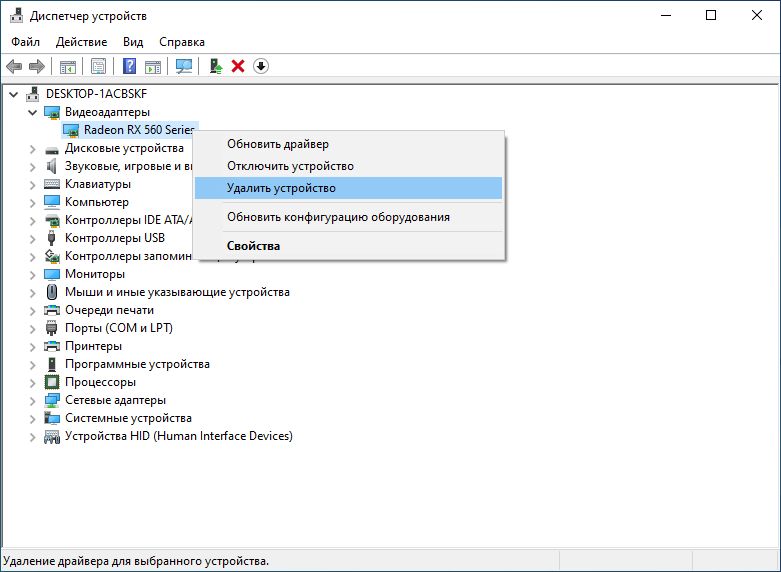Choose Обновить конфигурацию оборудования
781x572 pixels.
348,217
